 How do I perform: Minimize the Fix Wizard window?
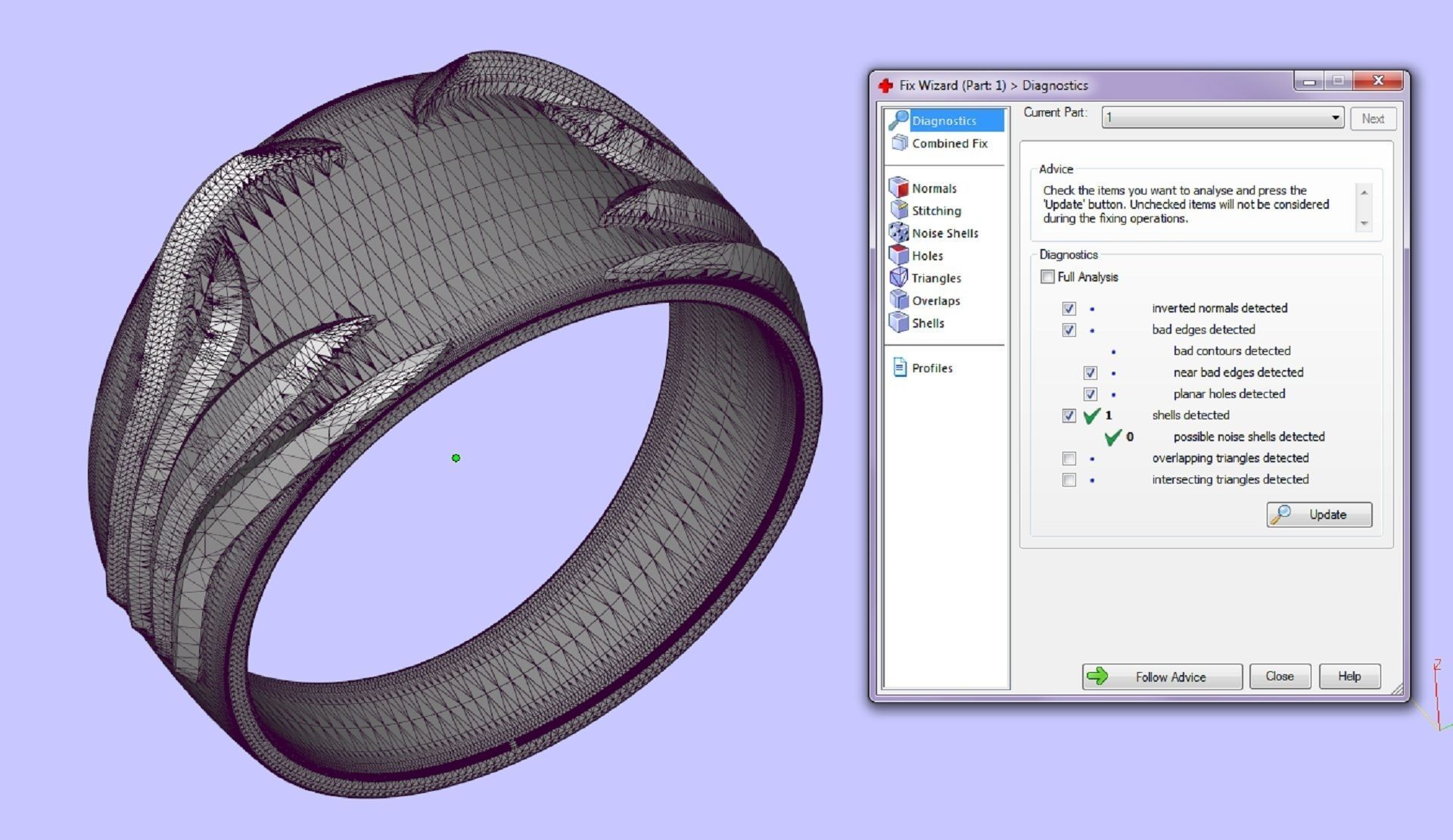point(1309,80)
